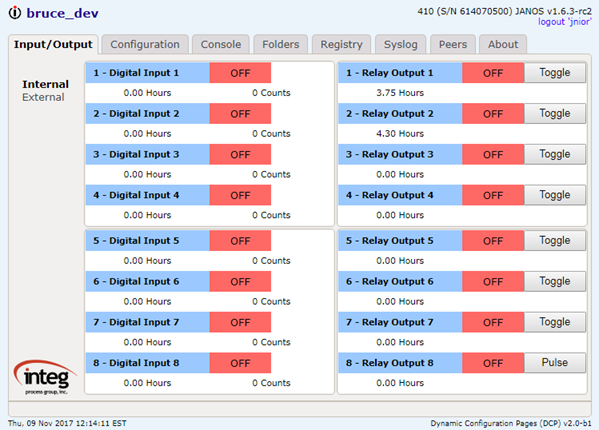Toggle Relay Output 4
The image size is (599, 430).
pyautogui.click(x=555, y=195)
